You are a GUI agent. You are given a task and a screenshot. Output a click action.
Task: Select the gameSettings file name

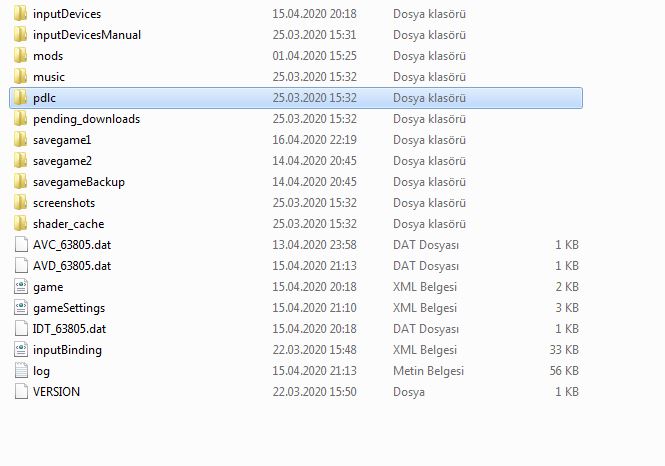click(x=69, y=308)
